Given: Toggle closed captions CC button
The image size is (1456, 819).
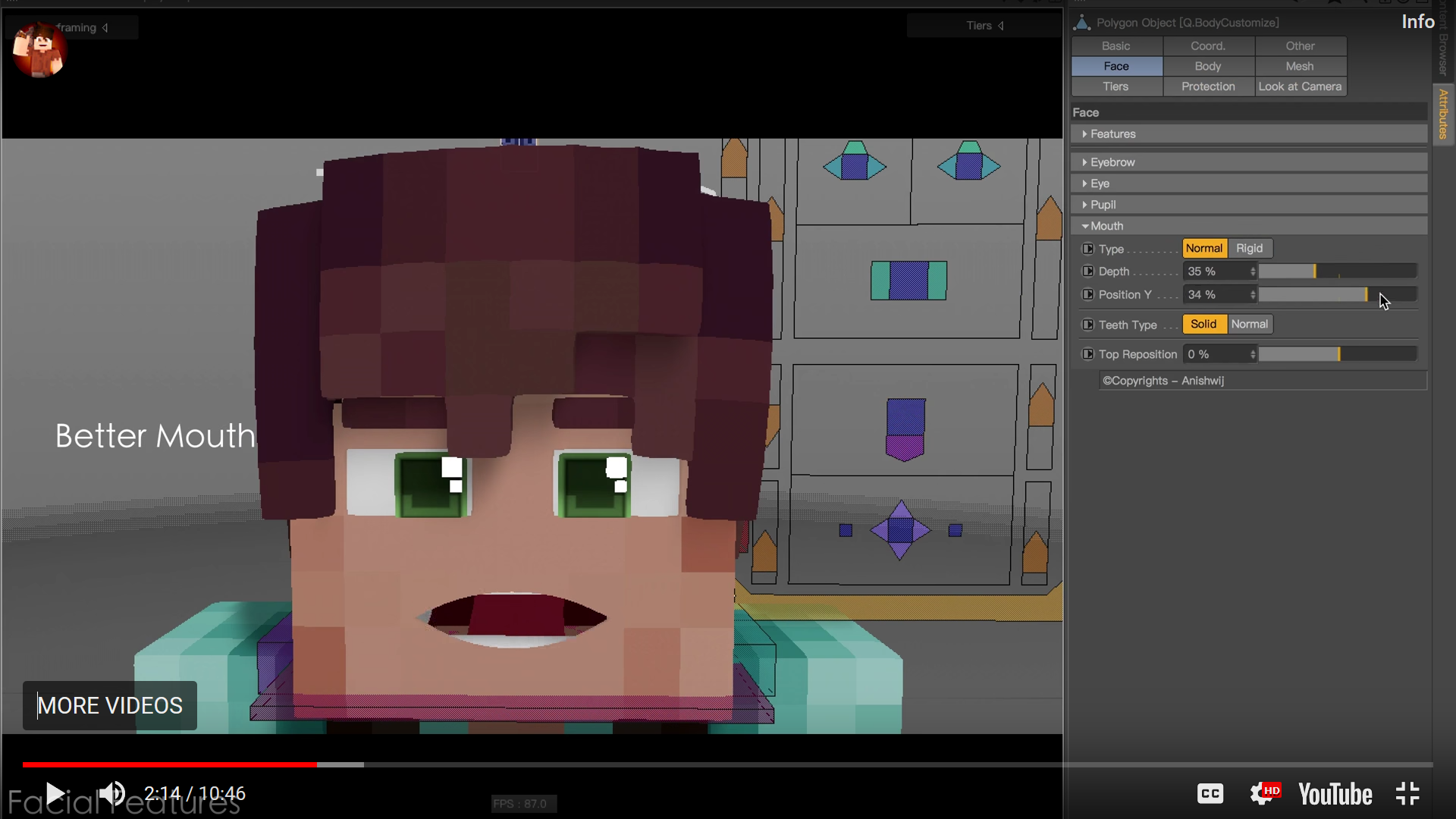Looking at the screenshot, I should tap(1210, 794).
